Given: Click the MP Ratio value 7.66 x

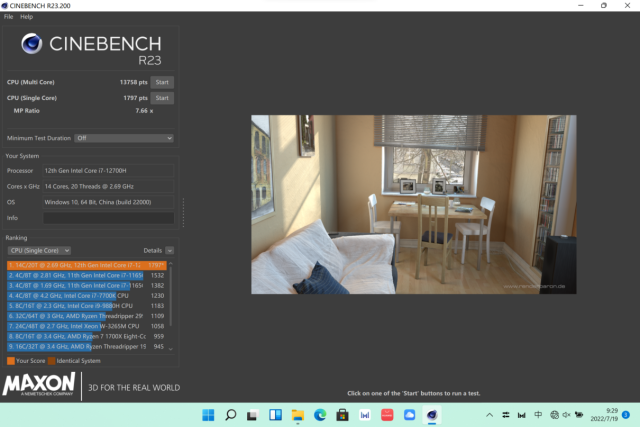Looking at the screenshot, I should click(144, 111).
